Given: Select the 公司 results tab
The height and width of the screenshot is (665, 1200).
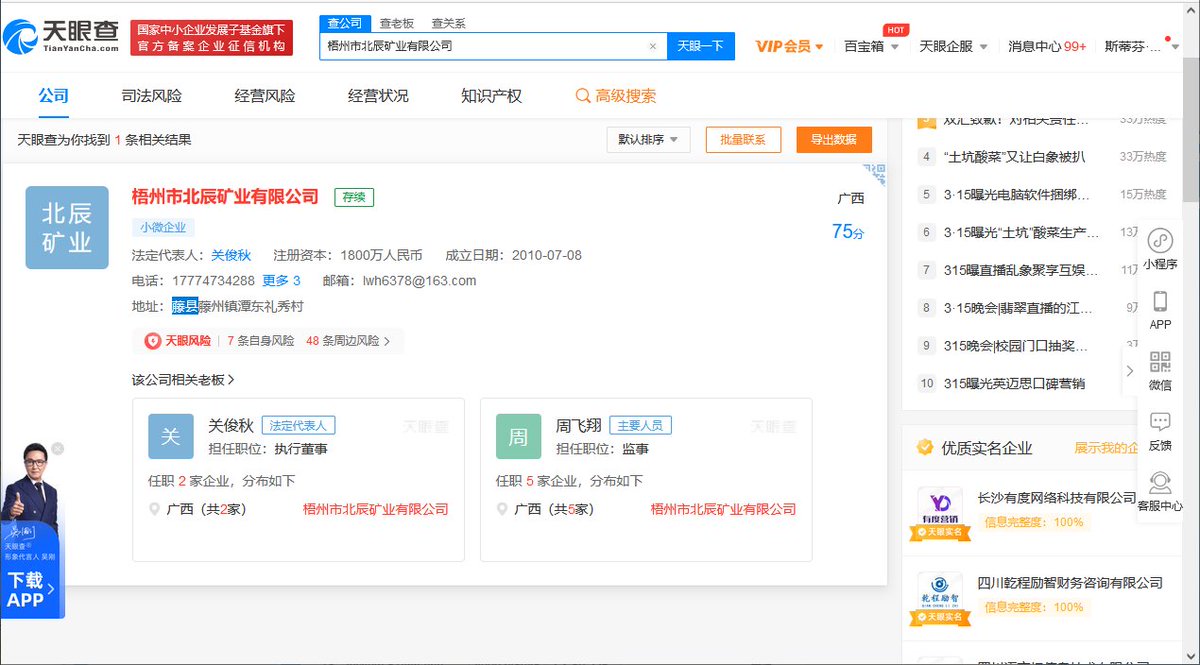Looking at the screenshot, I should (54, 97).
